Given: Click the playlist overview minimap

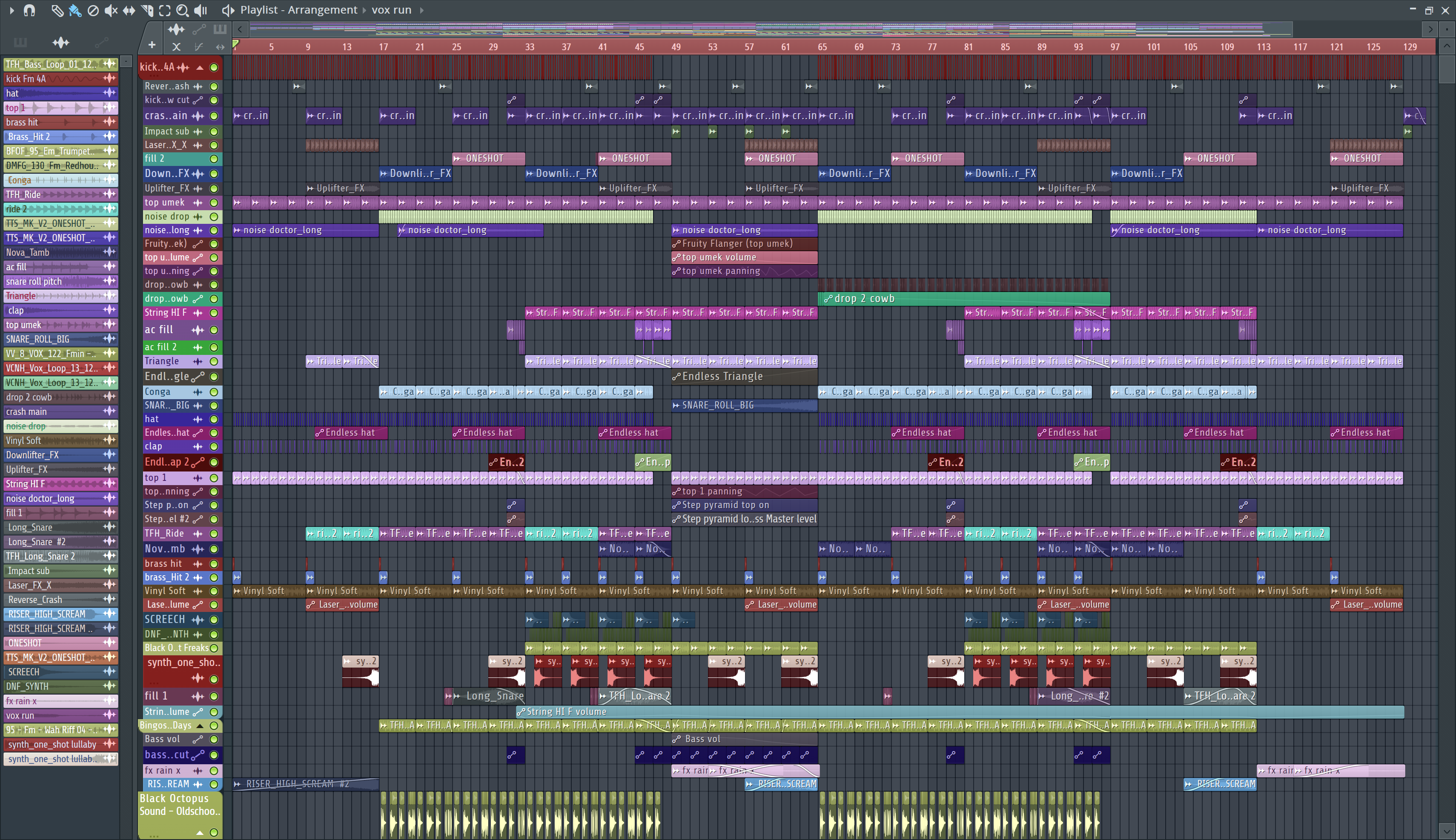Looking at the screenshot, I should click(771, 29).
